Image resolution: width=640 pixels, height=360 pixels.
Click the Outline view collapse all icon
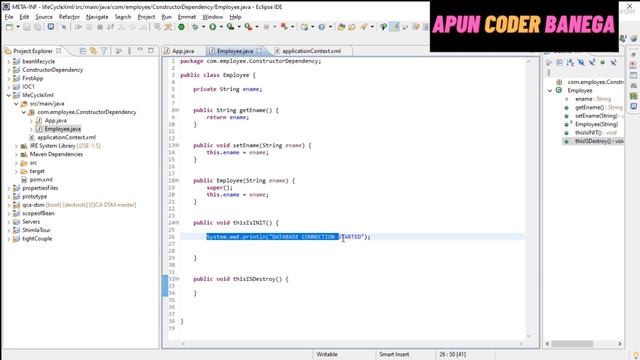pyautogui.click(x=560, y=62)
